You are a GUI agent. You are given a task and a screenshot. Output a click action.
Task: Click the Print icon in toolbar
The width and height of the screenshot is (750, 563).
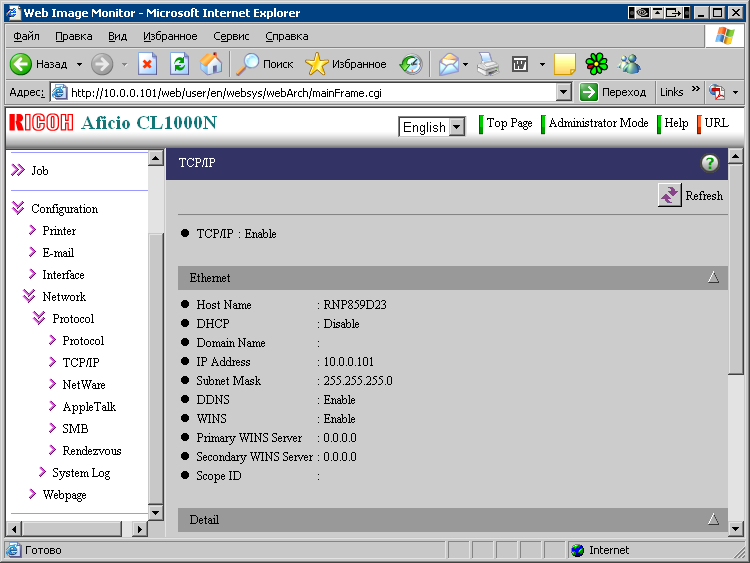click(x=488, y=64)
